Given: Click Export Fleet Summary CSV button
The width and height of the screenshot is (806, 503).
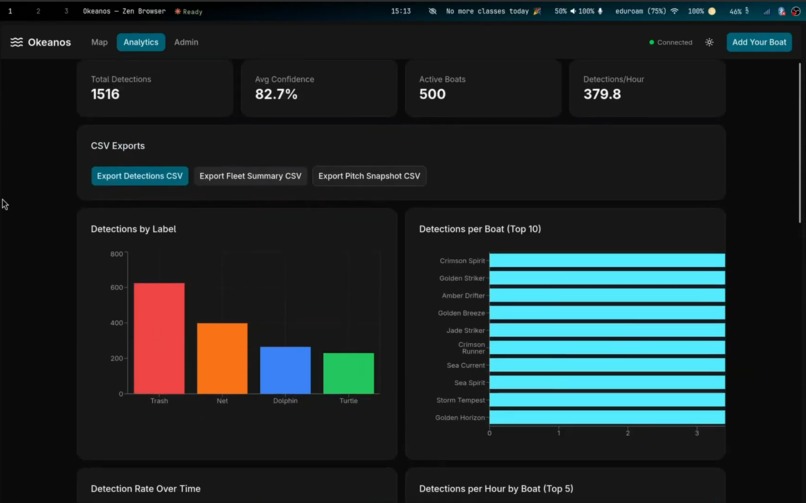Looking at the screenshot, I should pos(250,176).
